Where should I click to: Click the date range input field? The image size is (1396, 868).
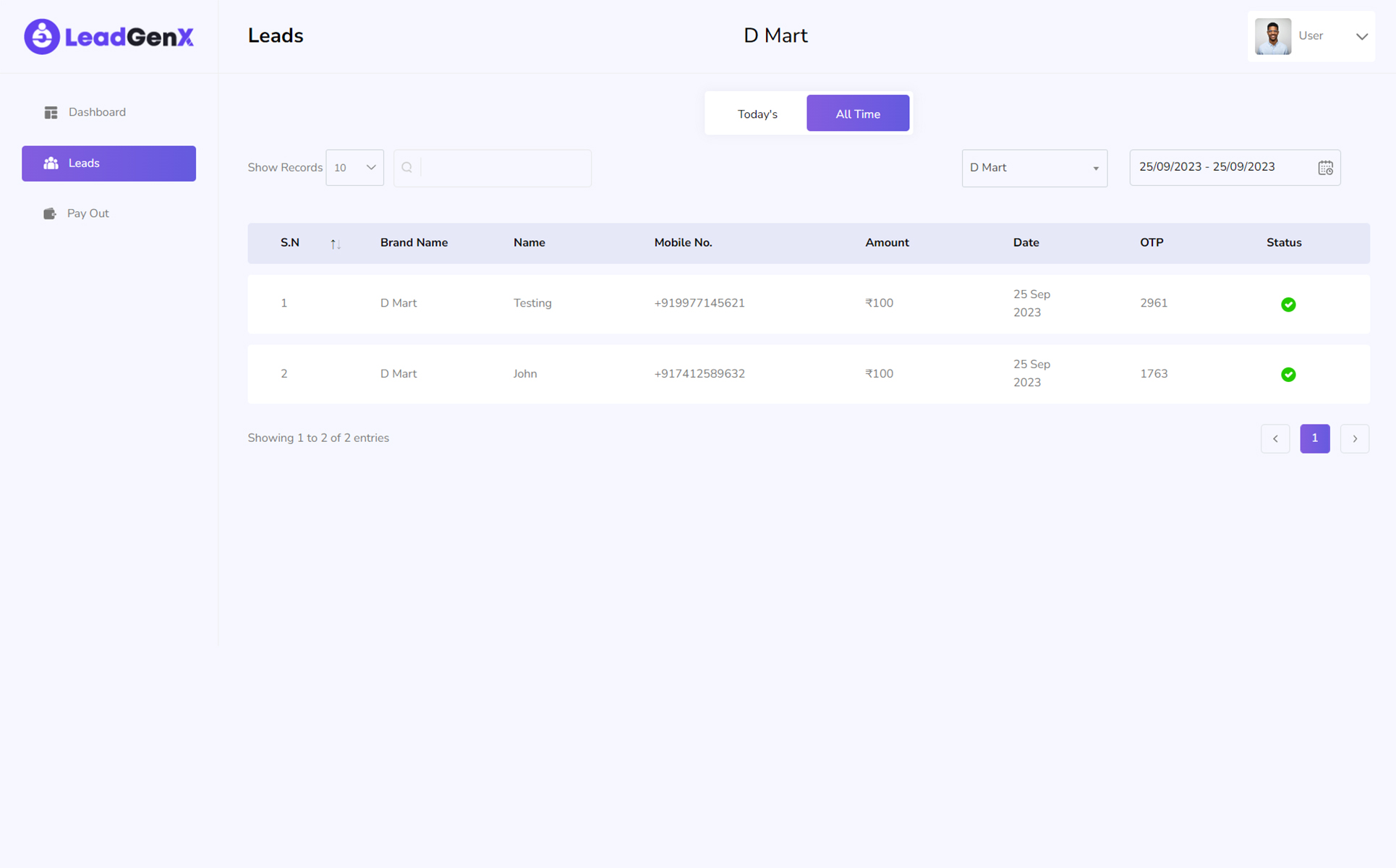click(1222, 168)
